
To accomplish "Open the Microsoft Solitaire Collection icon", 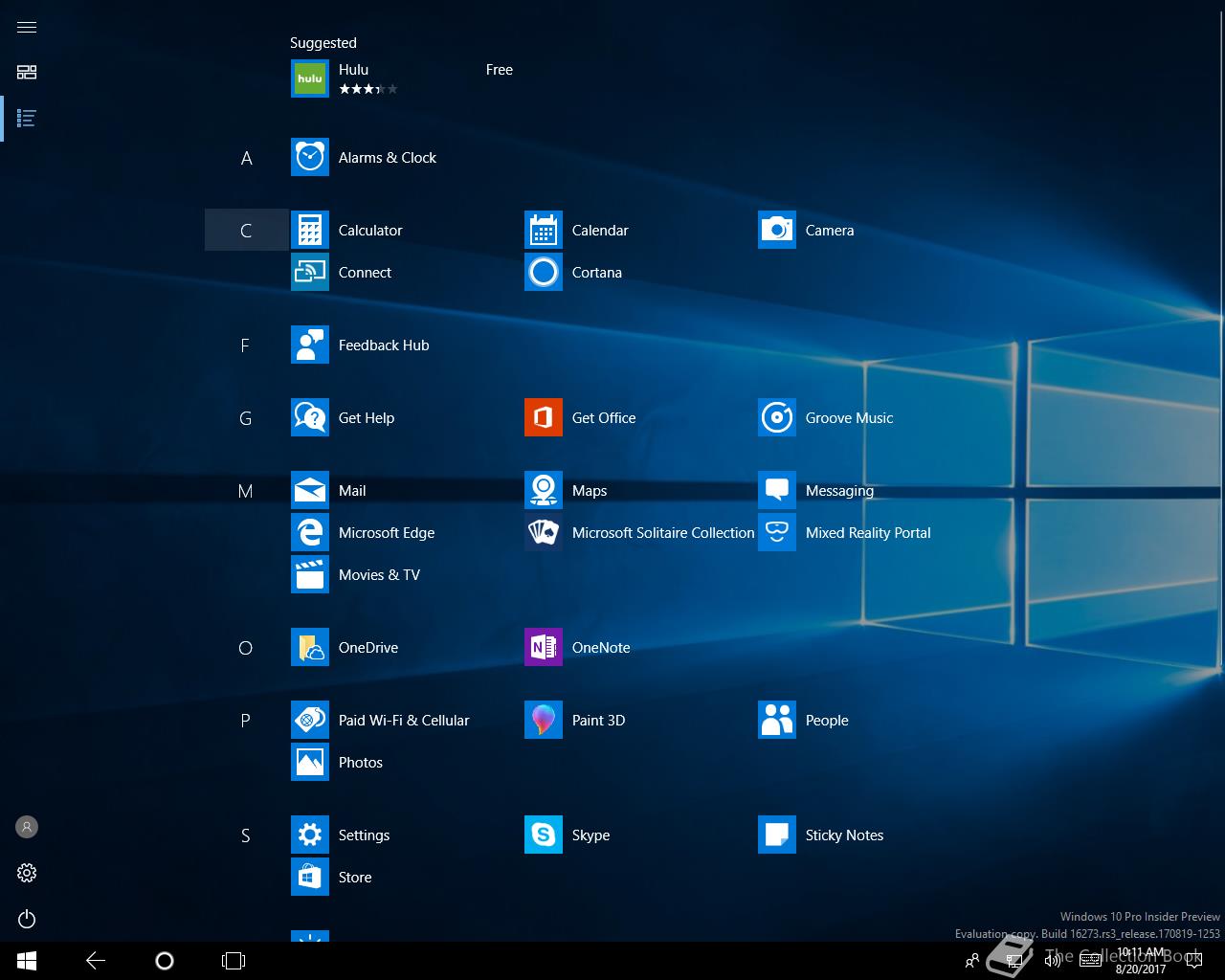I will click(x=544, y=532).
